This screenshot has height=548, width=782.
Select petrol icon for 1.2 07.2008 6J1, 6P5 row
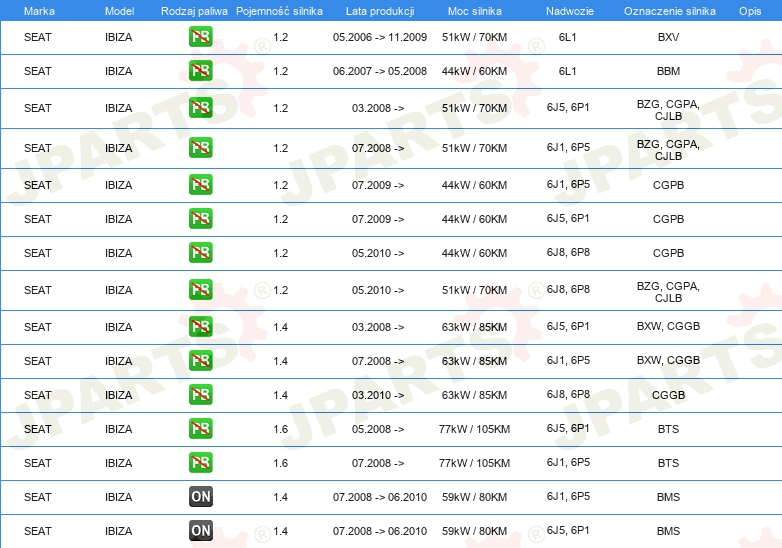click(200, 148)
